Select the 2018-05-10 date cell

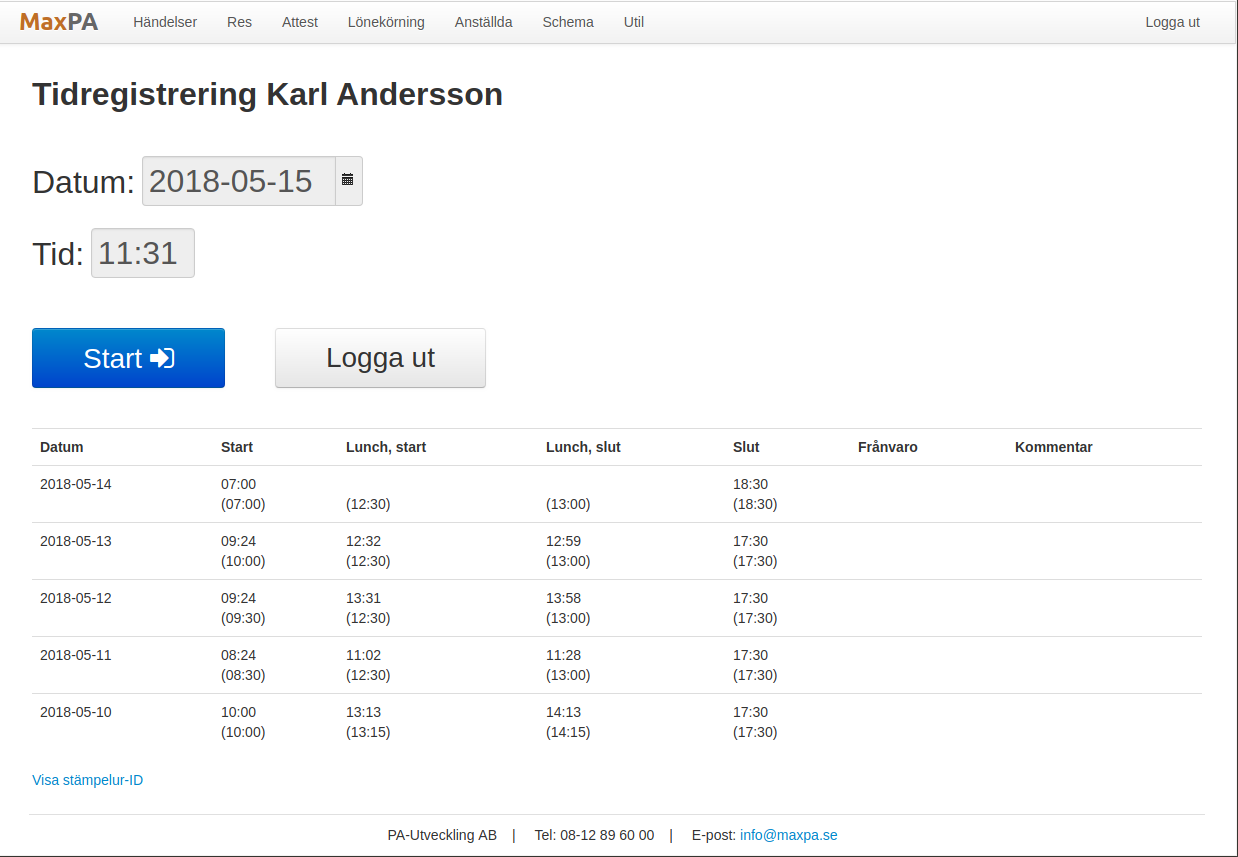76,712
